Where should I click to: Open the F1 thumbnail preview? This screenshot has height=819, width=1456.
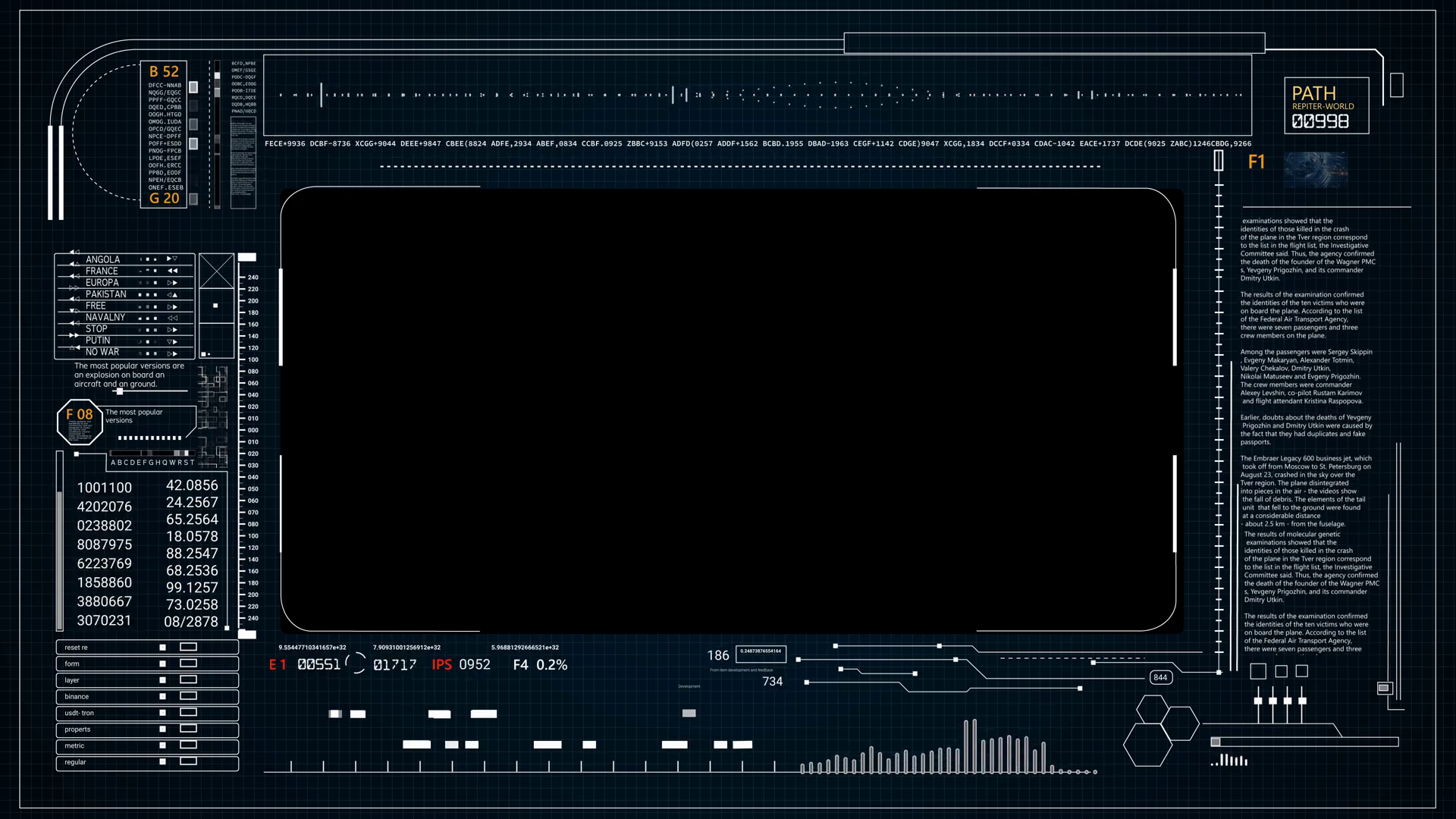(1318, 170)
